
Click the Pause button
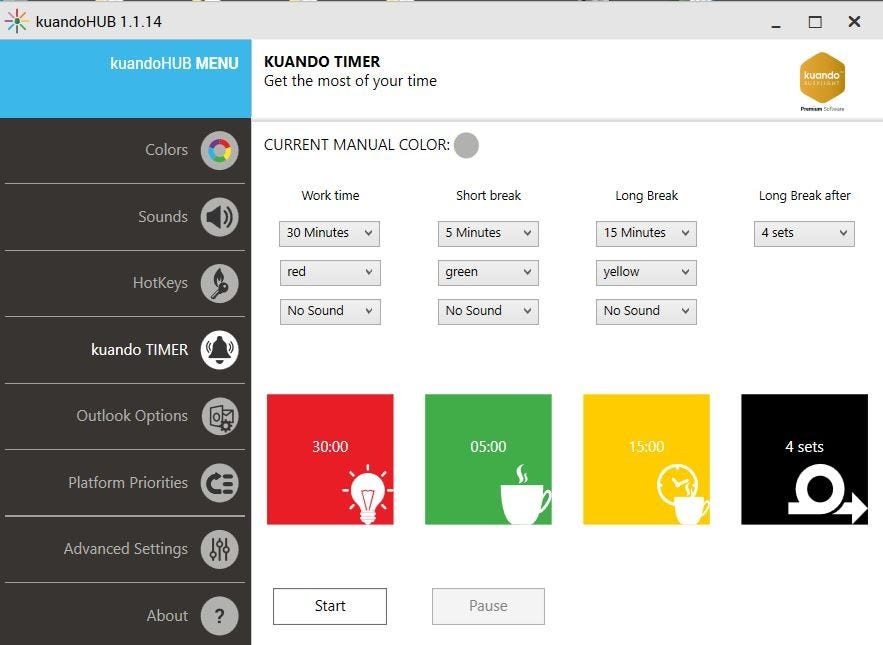tap(488, 606)
